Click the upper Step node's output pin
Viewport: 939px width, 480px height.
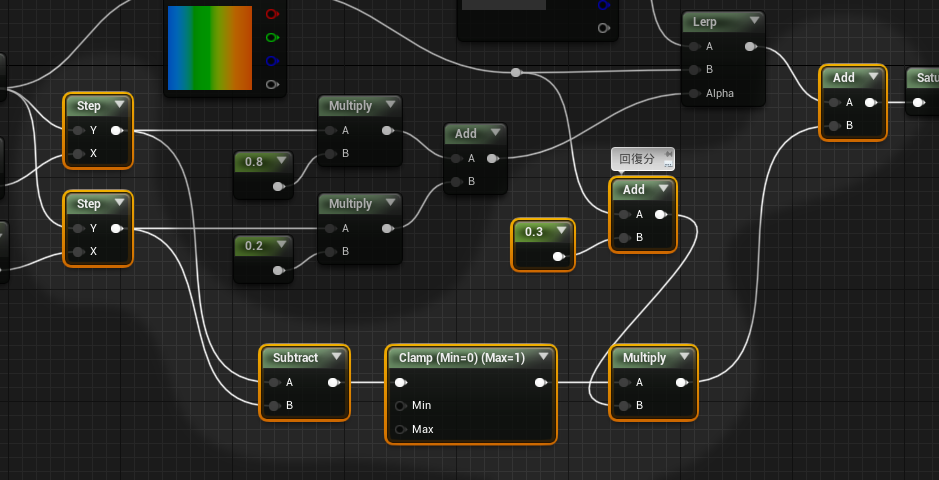[117, 130]
